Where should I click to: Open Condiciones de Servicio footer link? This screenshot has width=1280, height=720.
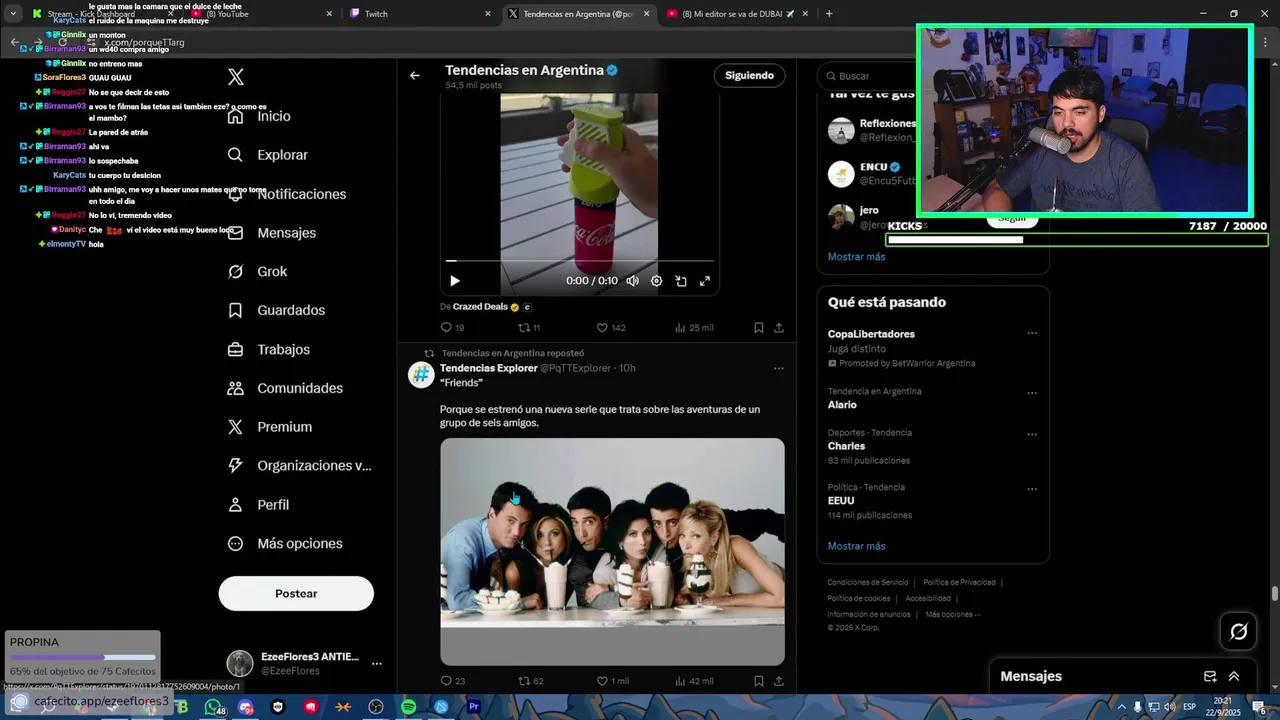[868, 582]
